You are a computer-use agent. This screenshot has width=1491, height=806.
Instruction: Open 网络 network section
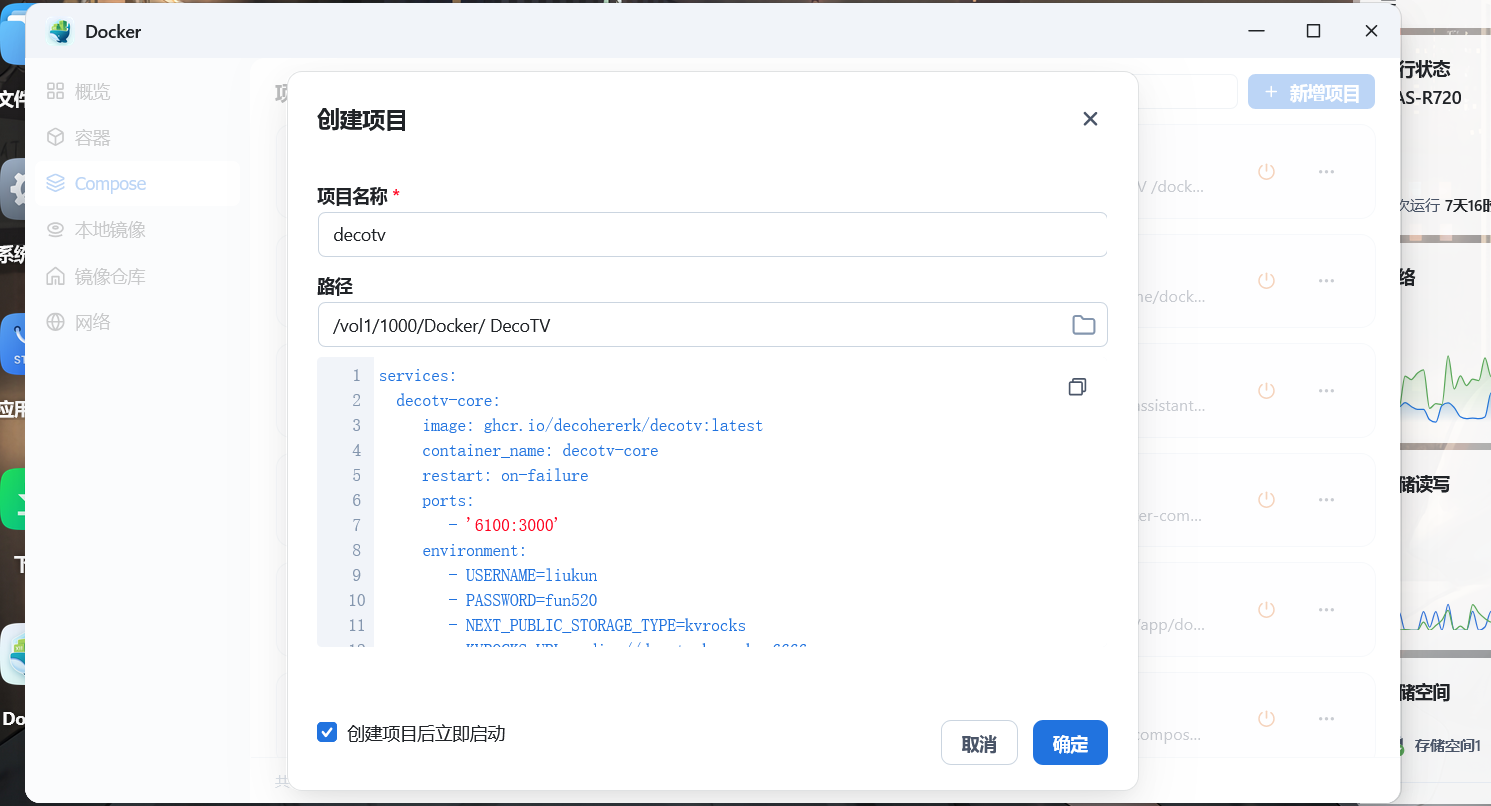coord(92,322)
